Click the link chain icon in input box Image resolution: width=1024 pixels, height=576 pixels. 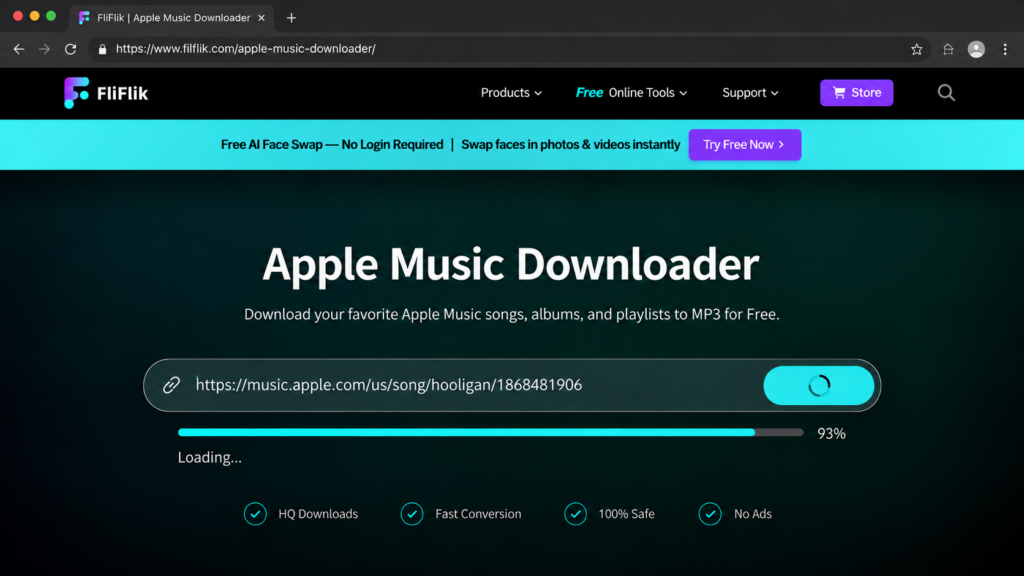click(171, 385)
